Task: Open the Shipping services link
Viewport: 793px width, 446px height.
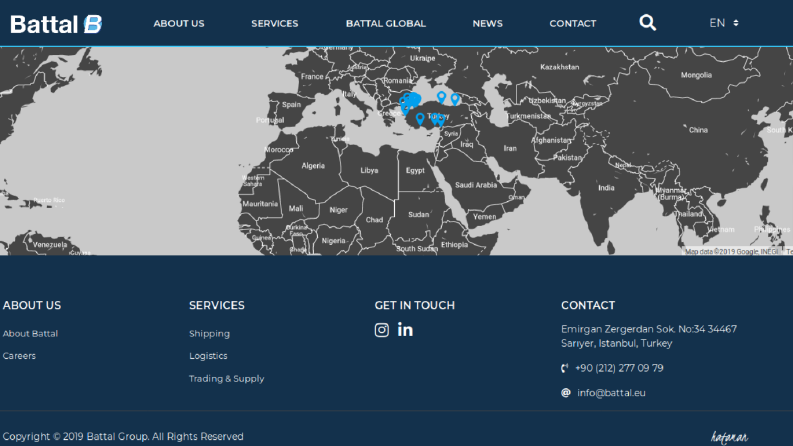Action: pos(209,334)
